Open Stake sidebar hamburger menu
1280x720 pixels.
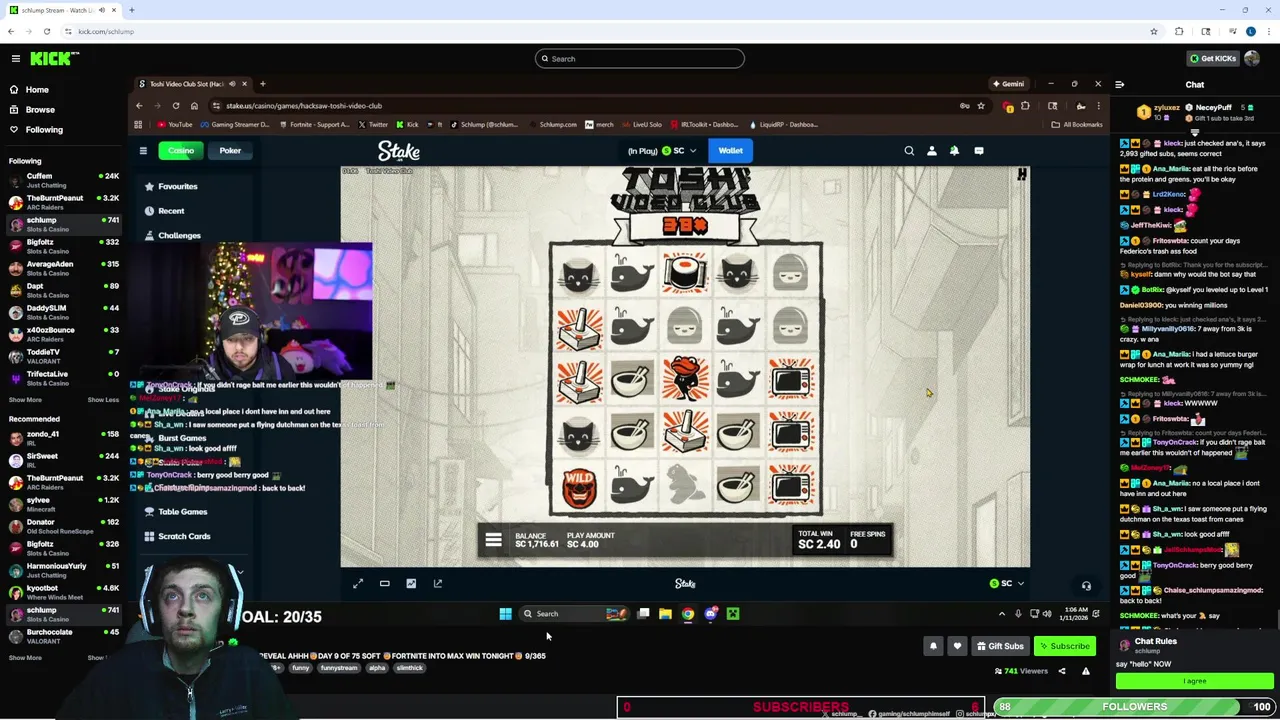click(x=143, y=151)
